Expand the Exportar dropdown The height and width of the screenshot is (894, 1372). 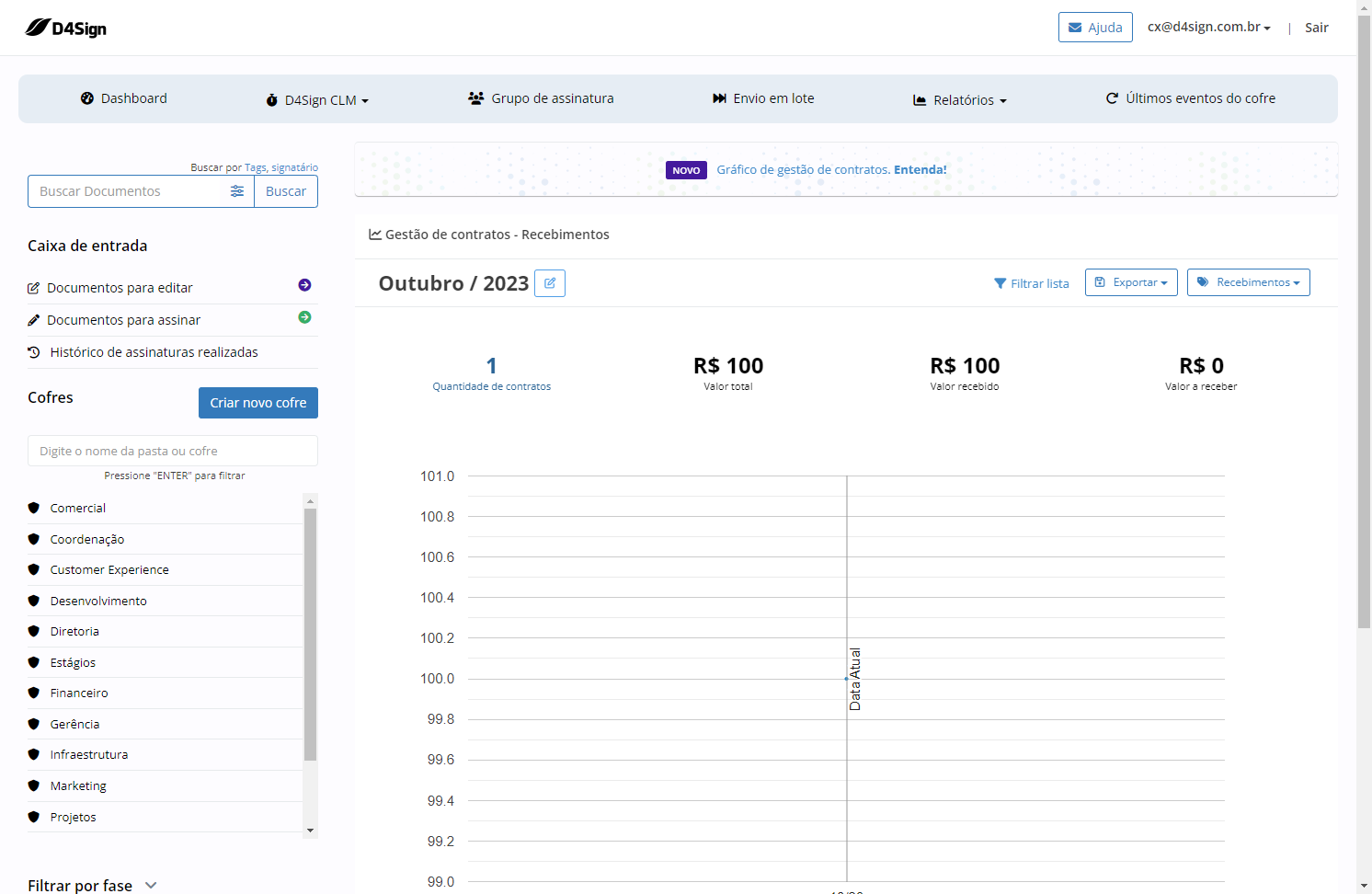click(x=1131, y=282)
